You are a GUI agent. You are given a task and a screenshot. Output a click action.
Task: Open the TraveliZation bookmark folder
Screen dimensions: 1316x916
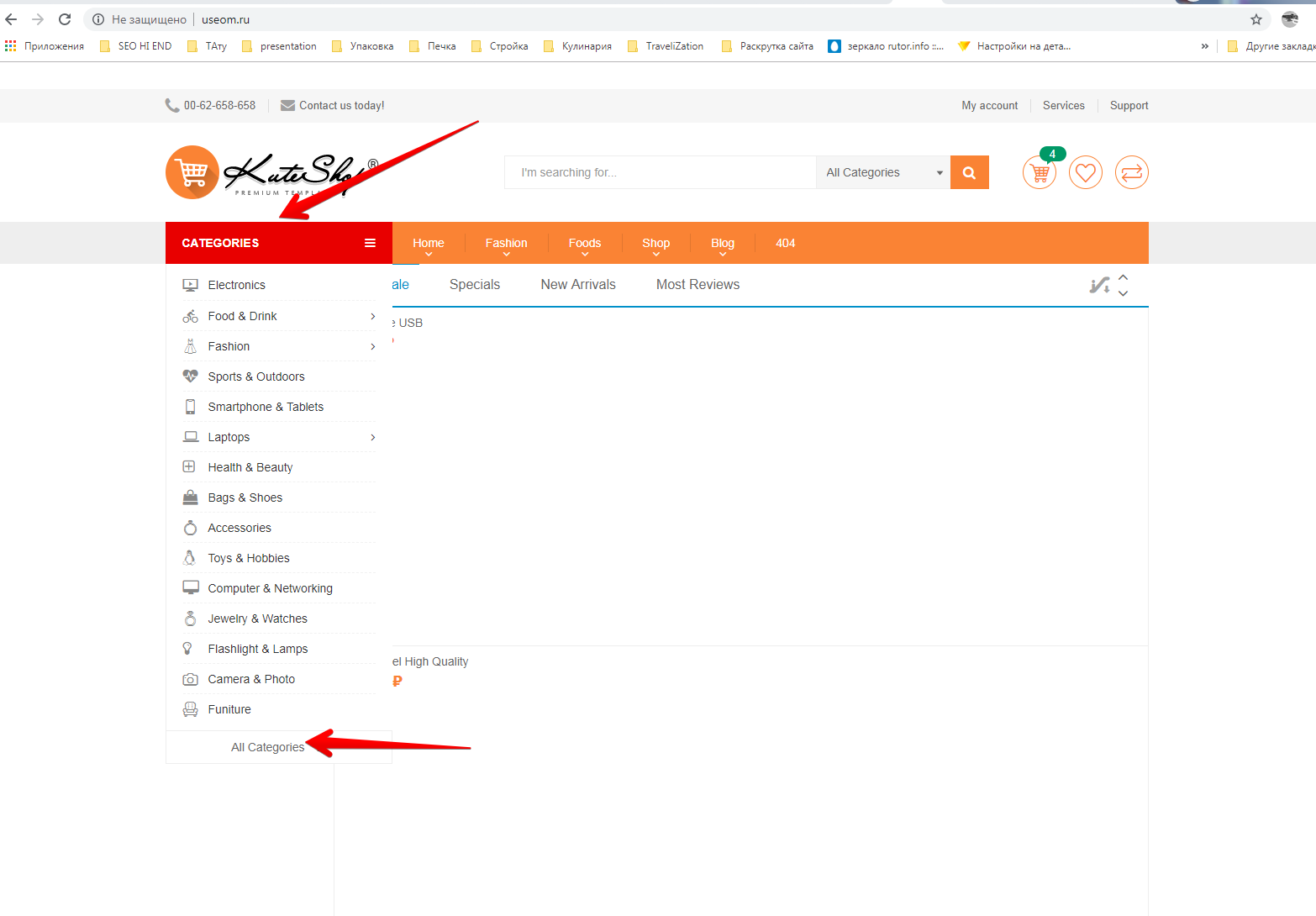coord(666,46)
